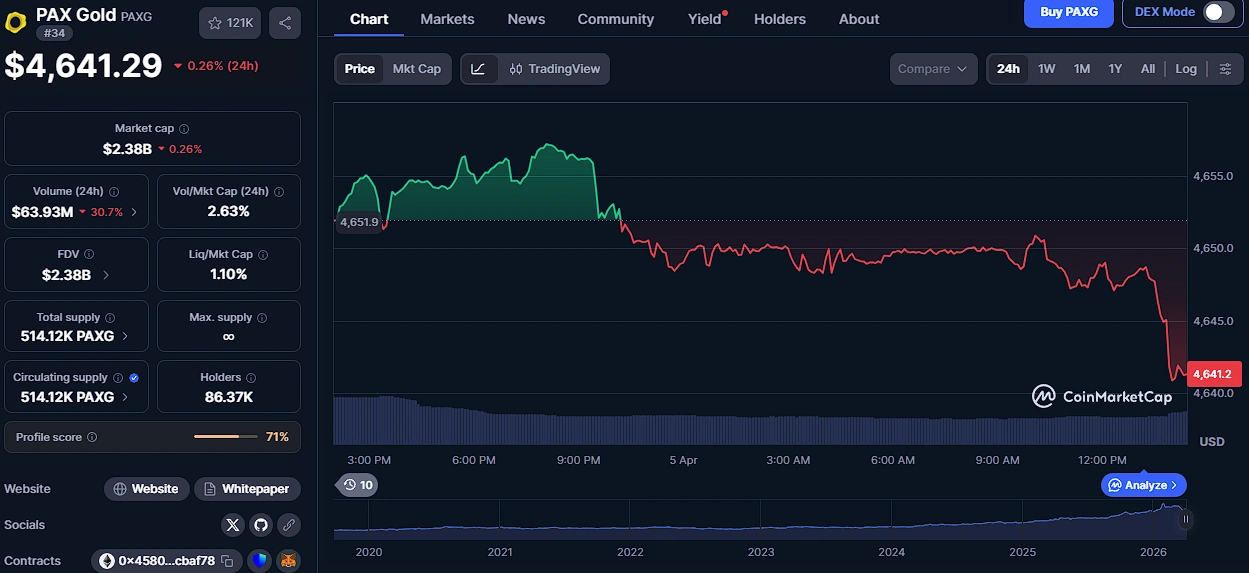Expand Volume (24h) details chevron
This screenshot has height=573, width=1249.
point(134,212)
